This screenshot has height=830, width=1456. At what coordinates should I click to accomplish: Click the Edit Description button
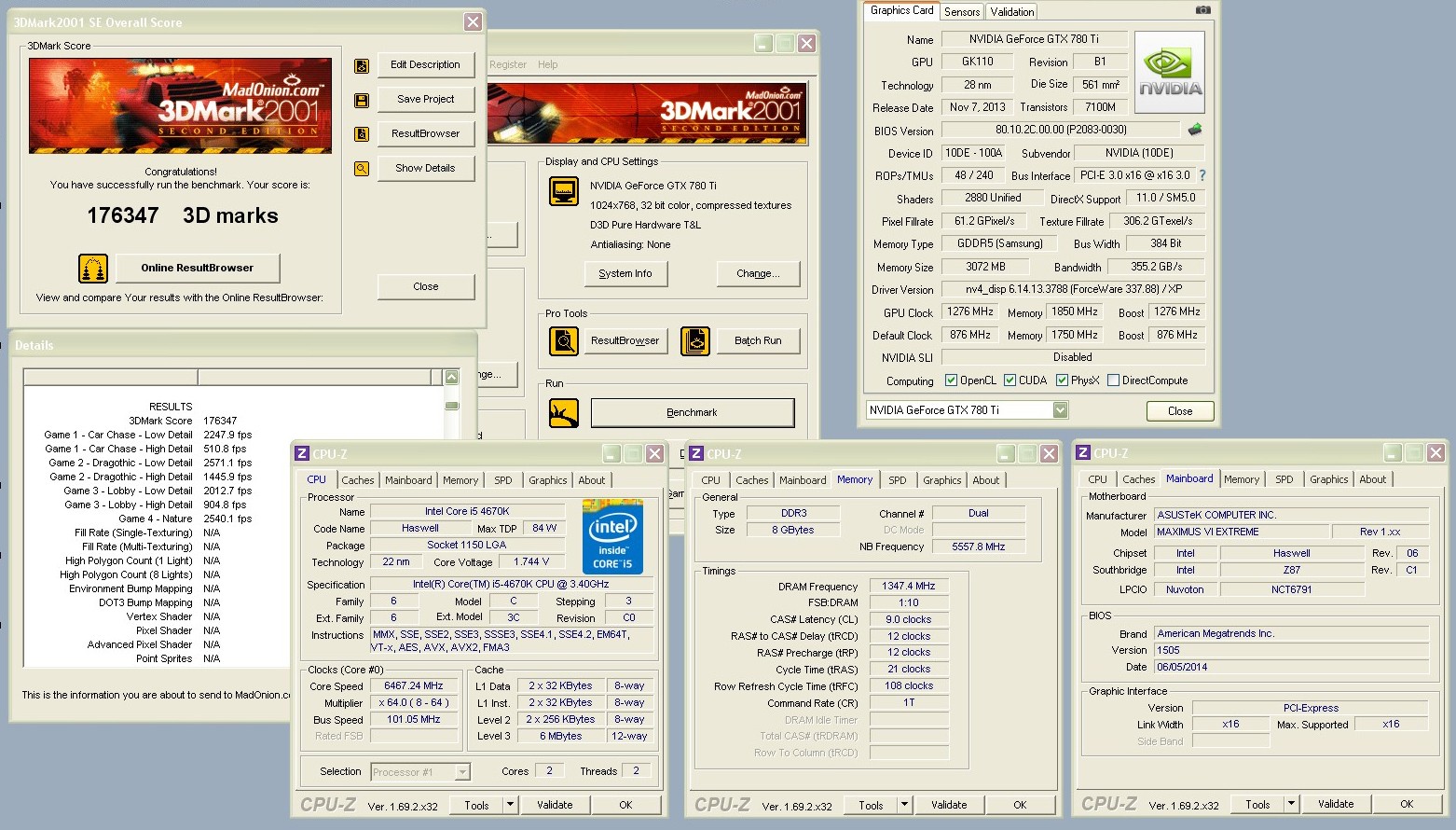(426, 65)
